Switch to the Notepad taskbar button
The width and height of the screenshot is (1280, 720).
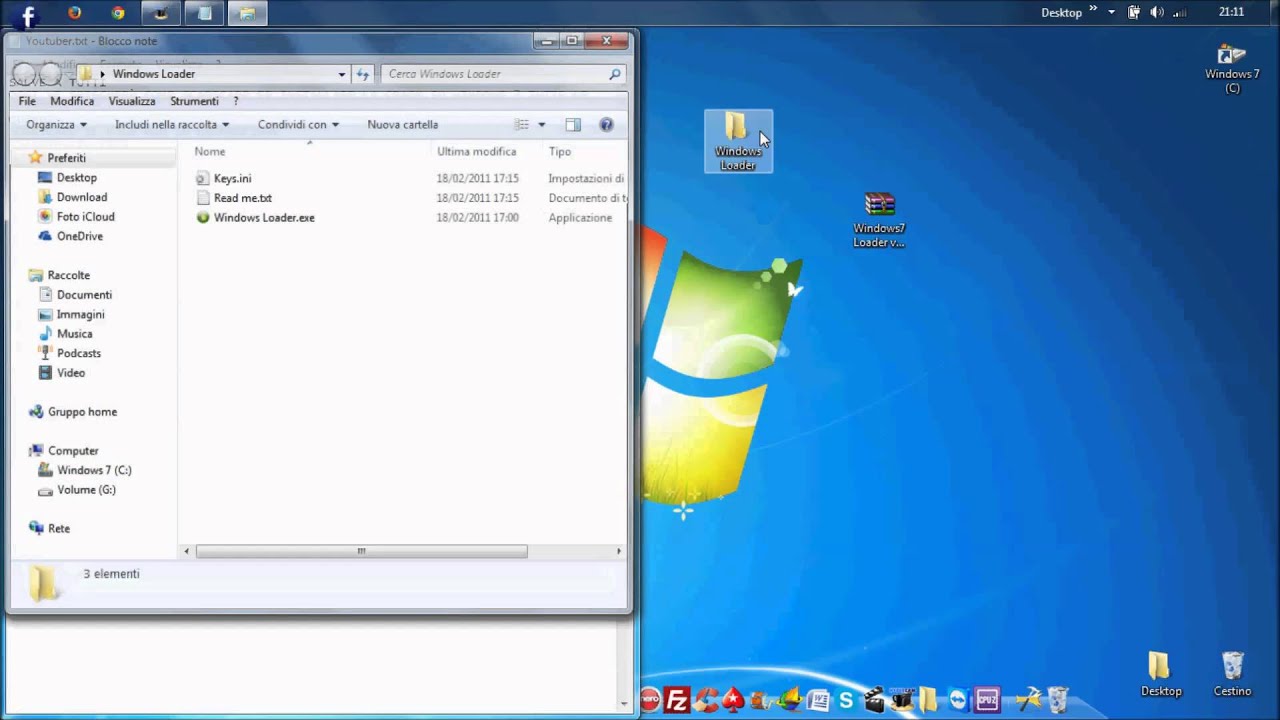coord(204,13)
